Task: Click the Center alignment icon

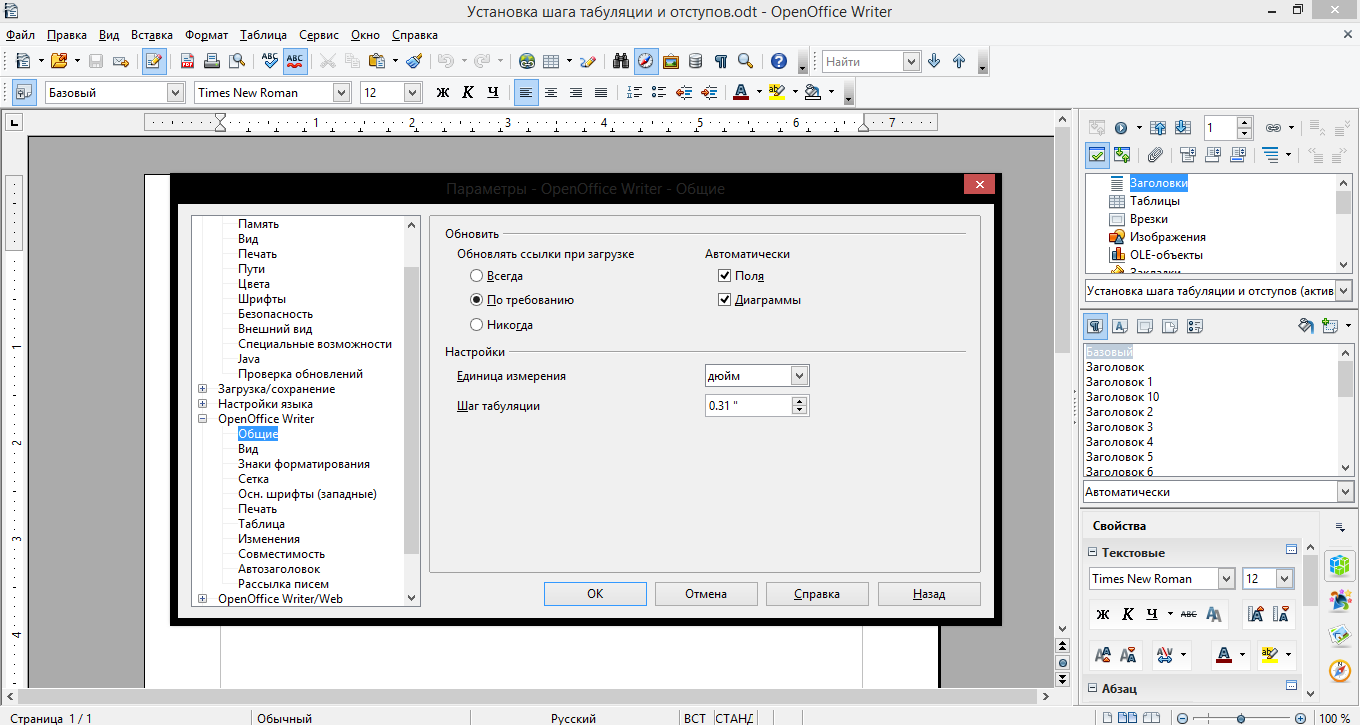Action: tap(551, 92)
